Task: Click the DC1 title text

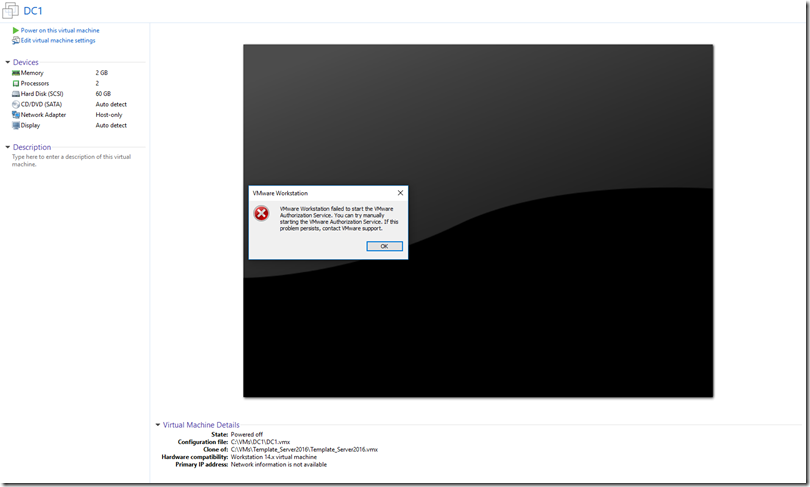Action: [33, 11]
